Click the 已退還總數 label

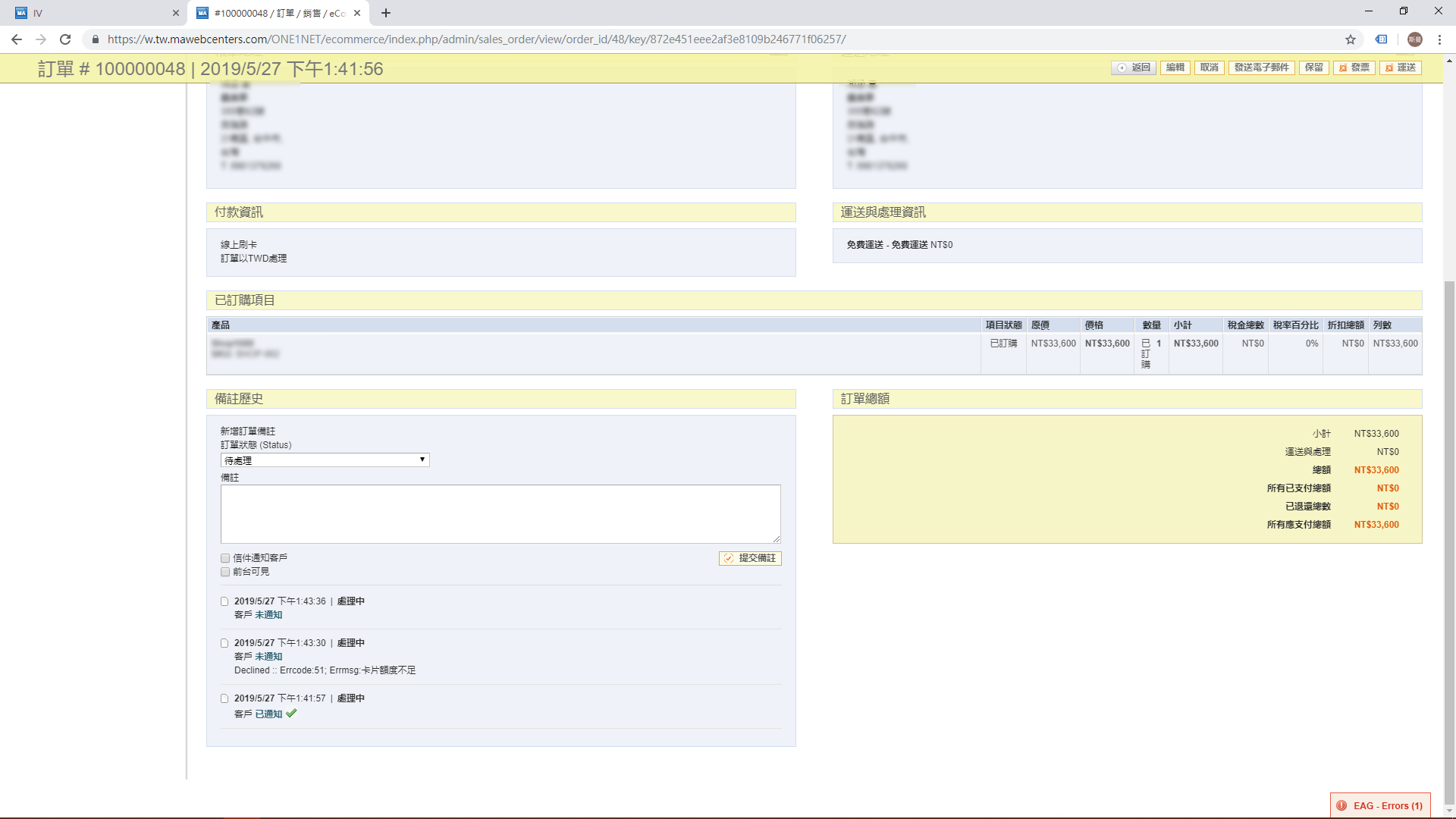(1307, 507)
